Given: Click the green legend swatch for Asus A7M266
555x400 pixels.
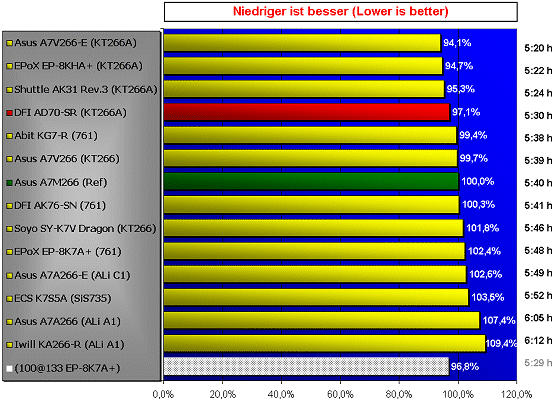Looking at the screenshot, I should click(x=10, y=183).
